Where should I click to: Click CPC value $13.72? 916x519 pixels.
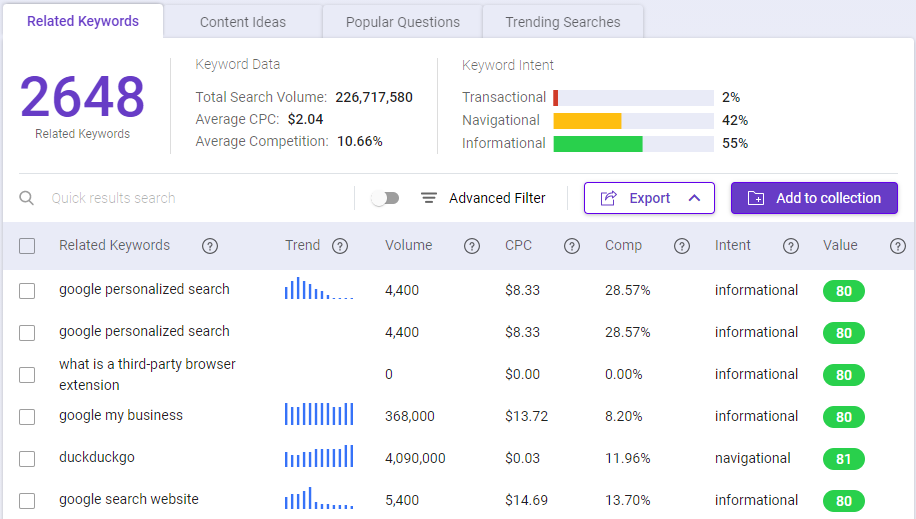[x=526, y=416]
